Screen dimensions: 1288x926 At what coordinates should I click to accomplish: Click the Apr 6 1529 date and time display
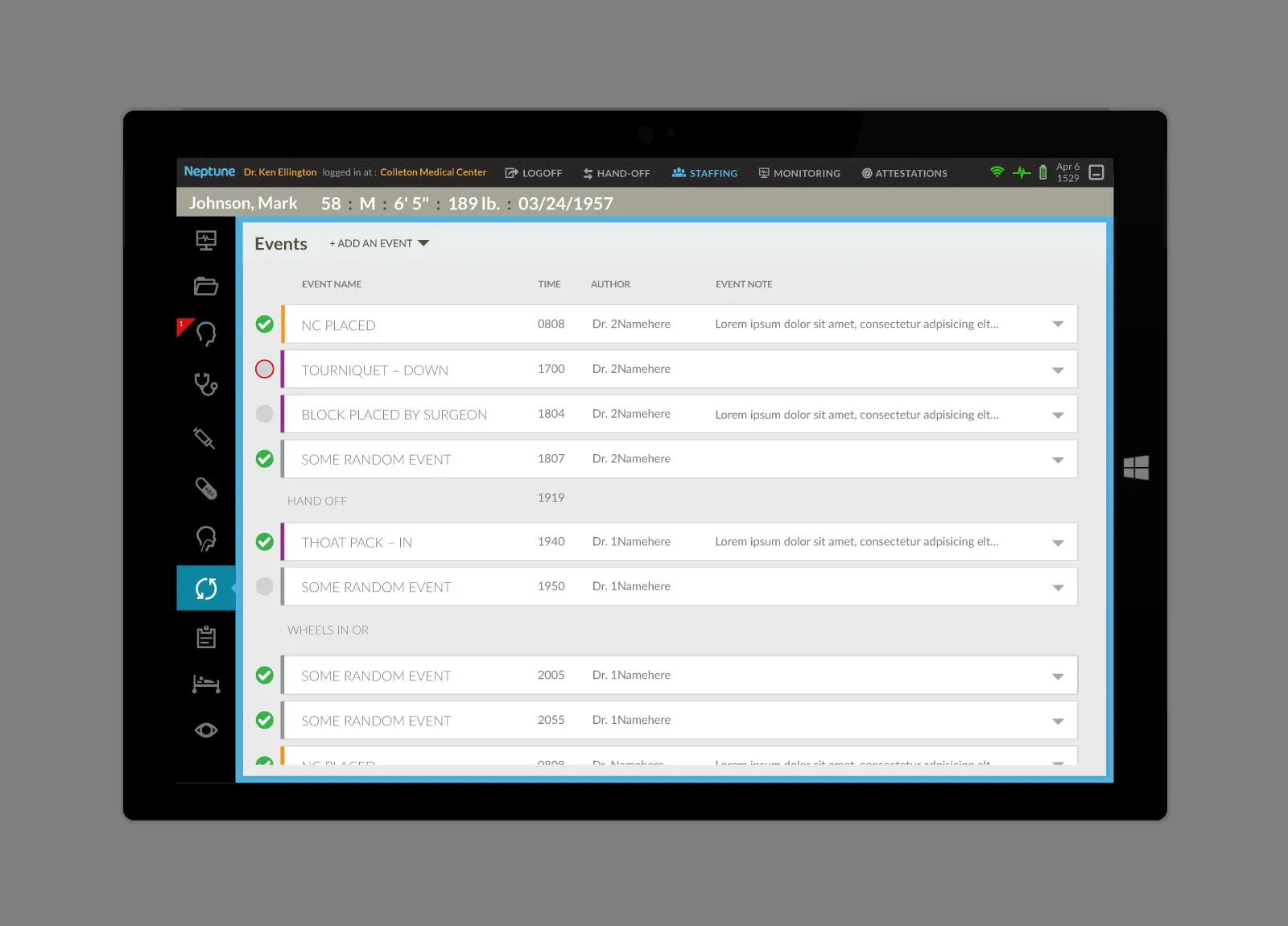click(1068, 172)
